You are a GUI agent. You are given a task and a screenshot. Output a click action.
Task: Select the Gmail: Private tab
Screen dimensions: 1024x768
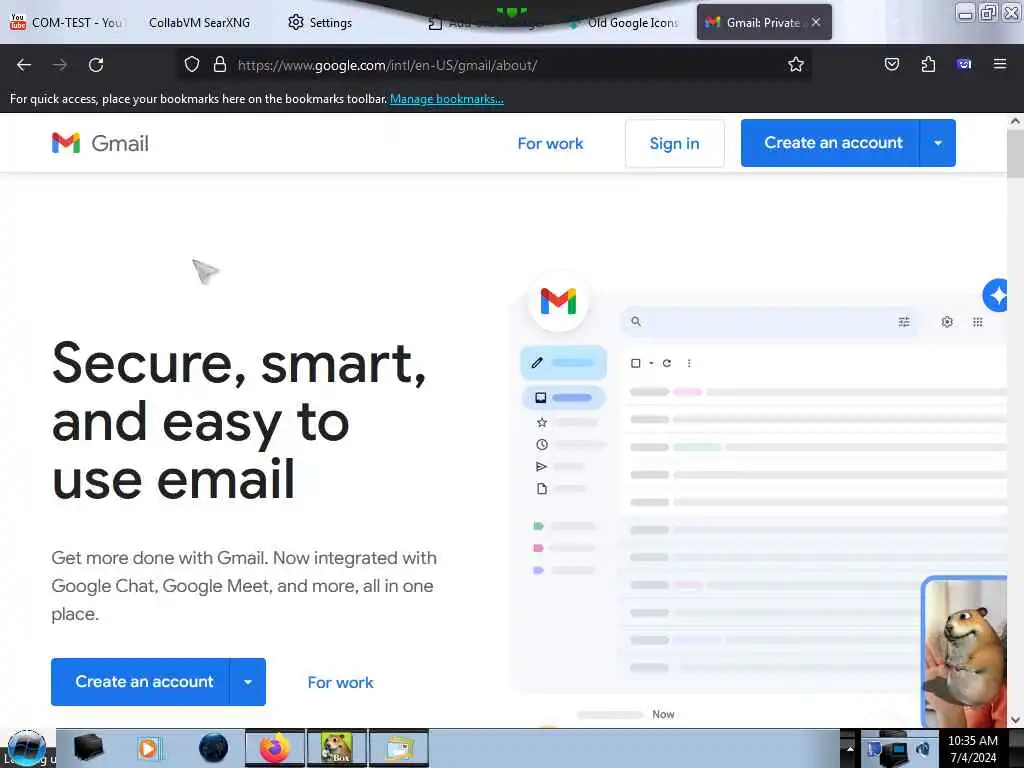tap(753, 22)
